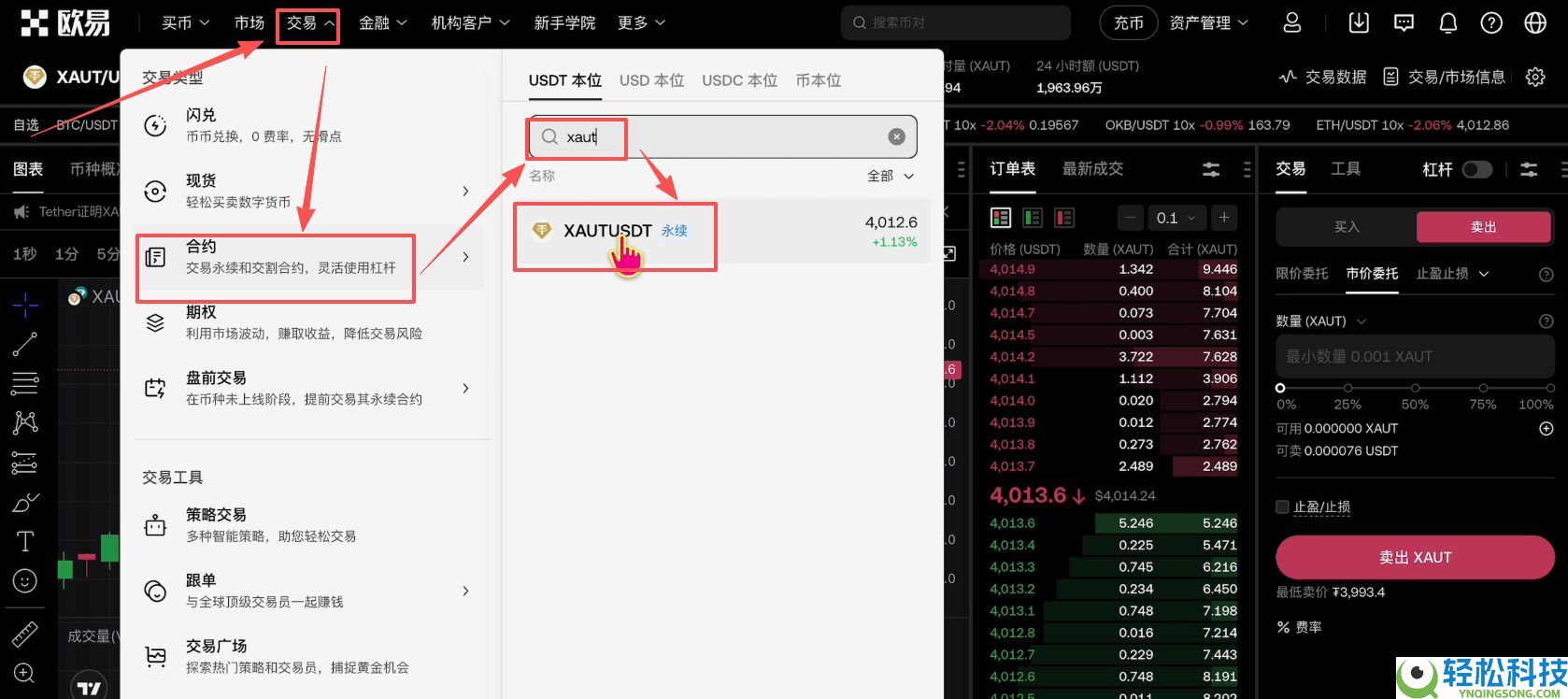Enable the 止盈/止损 checkbox
This screenshot has width=1568, height=699.
point(1282,506)
